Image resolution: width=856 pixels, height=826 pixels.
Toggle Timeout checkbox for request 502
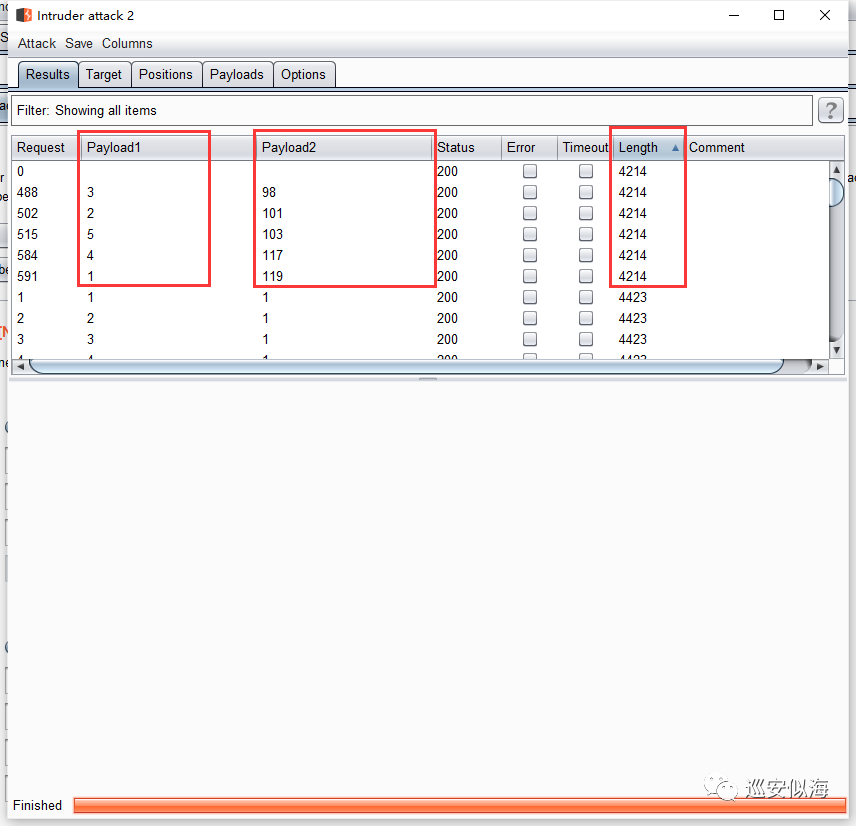tap(586, 213)
